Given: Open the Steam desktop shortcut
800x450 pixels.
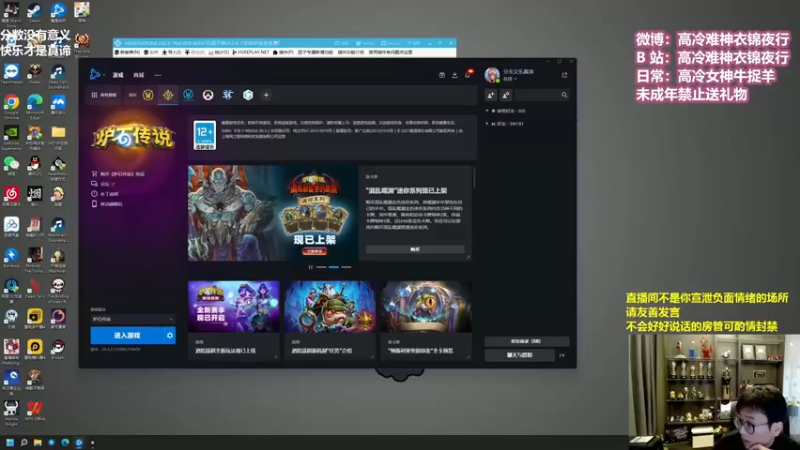Looking at the screenshot, I should pyautogui.click(x=34, y=13).
